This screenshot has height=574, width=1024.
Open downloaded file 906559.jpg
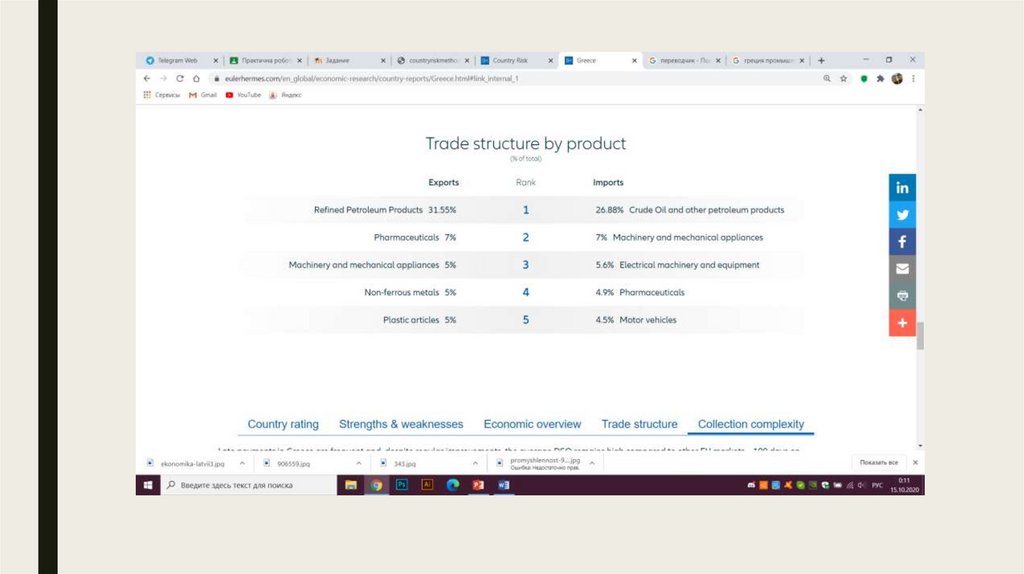tap(293, 463)
